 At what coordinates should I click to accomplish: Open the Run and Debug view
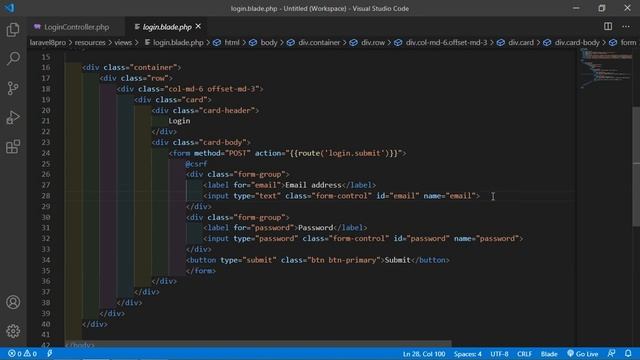13,118
